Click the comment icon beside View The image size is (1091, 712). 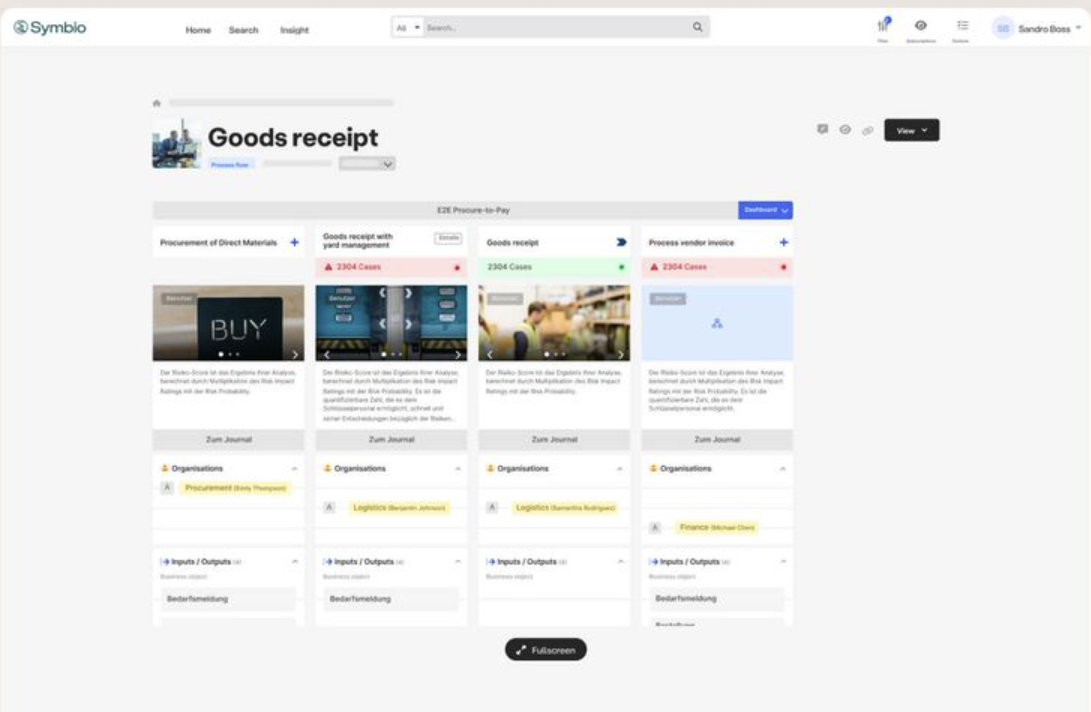tap(822, 130)
